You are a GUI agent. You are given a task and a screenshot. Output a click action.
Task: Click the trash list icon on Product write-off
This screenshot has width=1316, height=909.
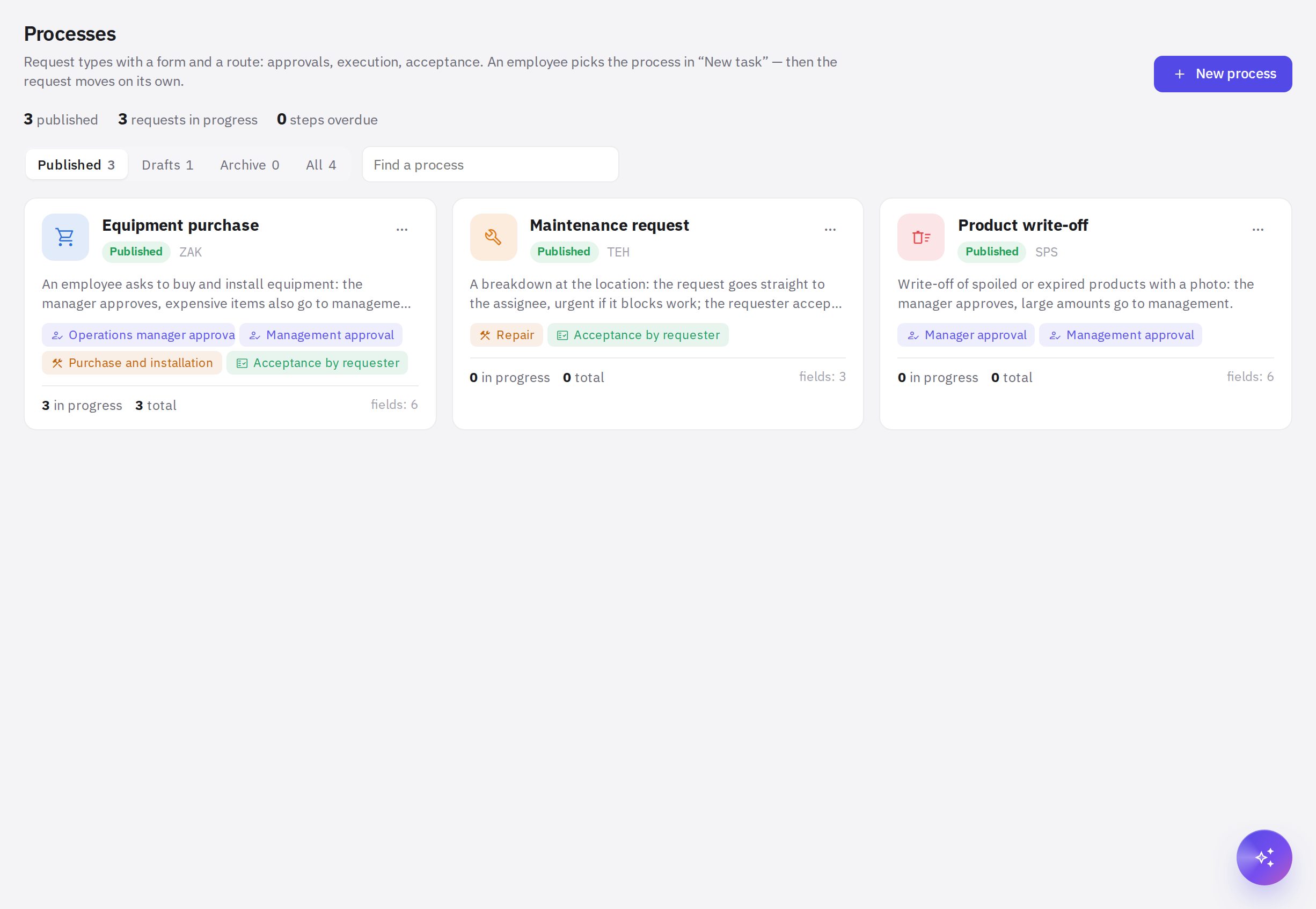(x=921, y=237)
